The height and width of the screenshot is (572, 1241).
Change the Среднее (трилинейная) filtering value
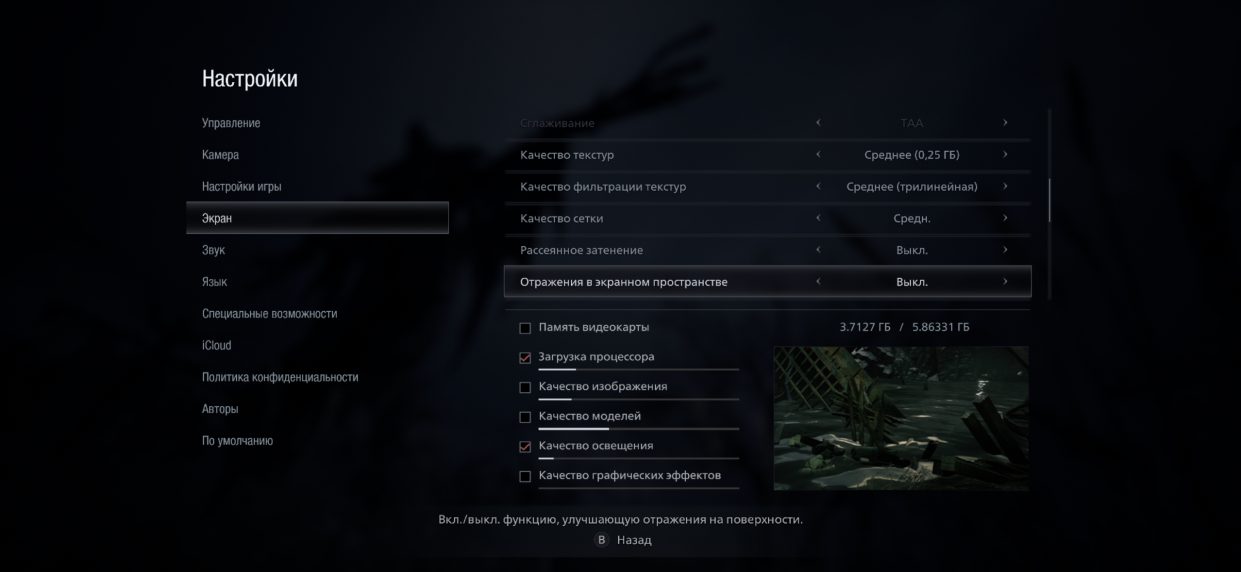tap(911, 187)
